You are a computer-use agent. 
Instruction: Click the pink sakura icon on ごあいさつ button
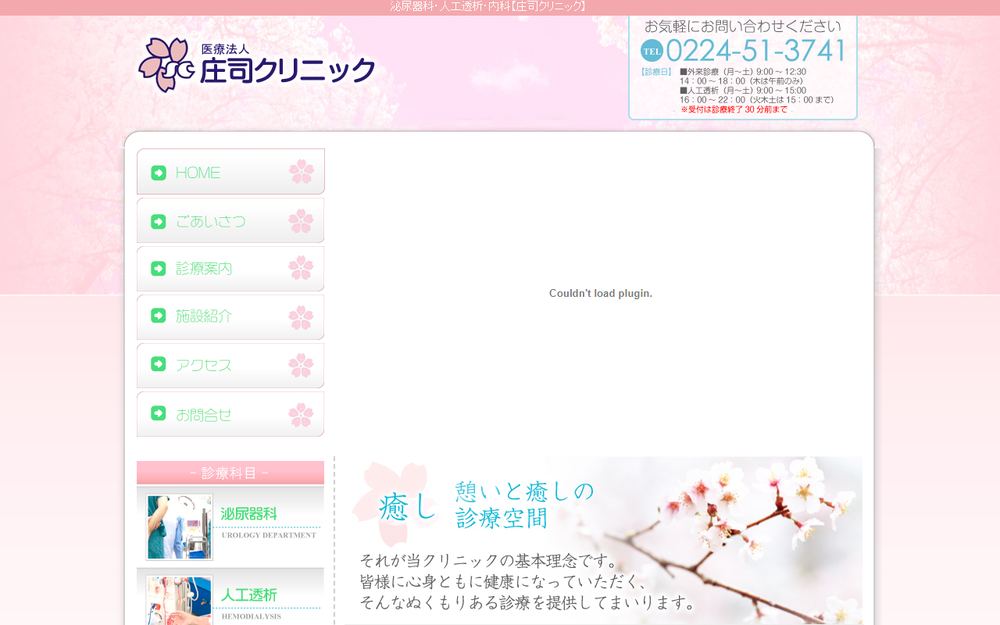301,221
